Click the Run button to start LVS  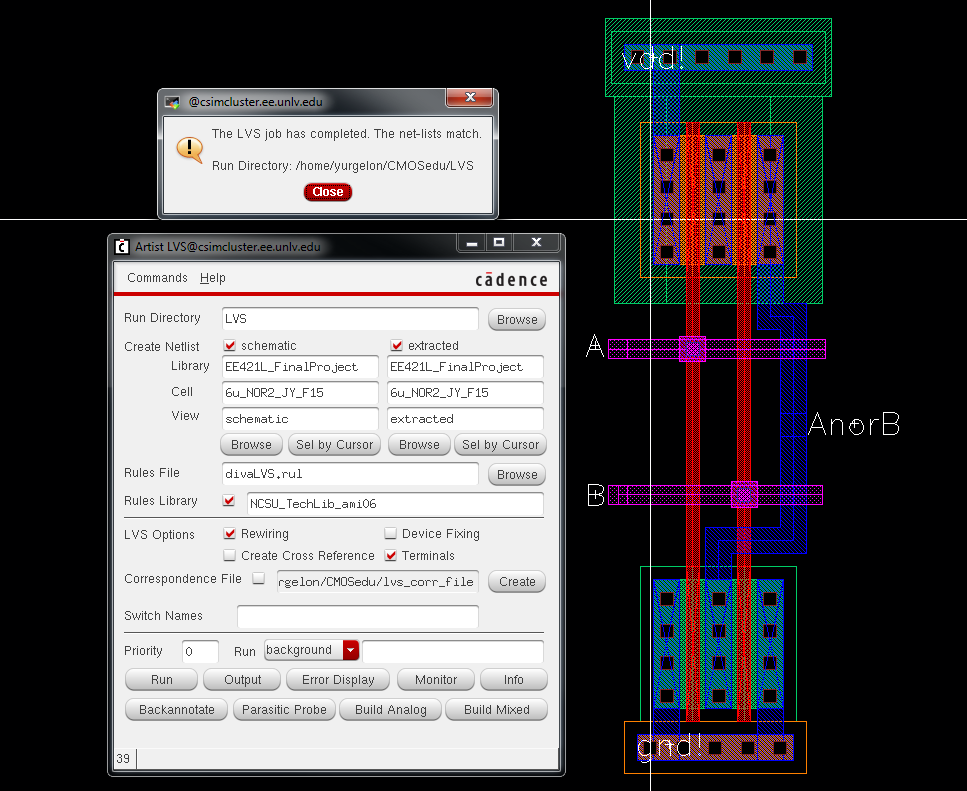(x=161, y=680)
